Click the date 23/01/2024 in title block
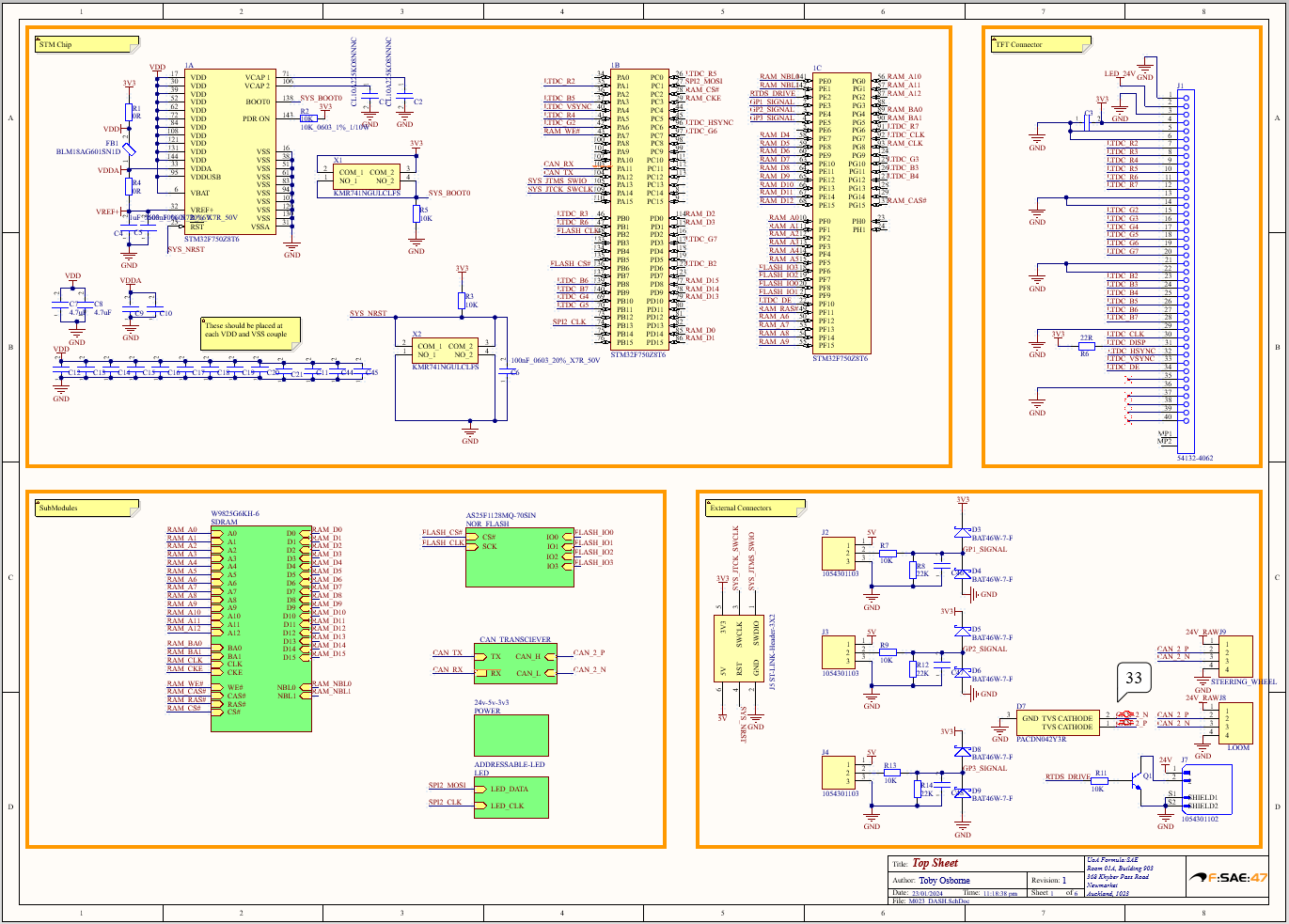The height and width of the screenshot is (924, 1289). tap(929, 893)
